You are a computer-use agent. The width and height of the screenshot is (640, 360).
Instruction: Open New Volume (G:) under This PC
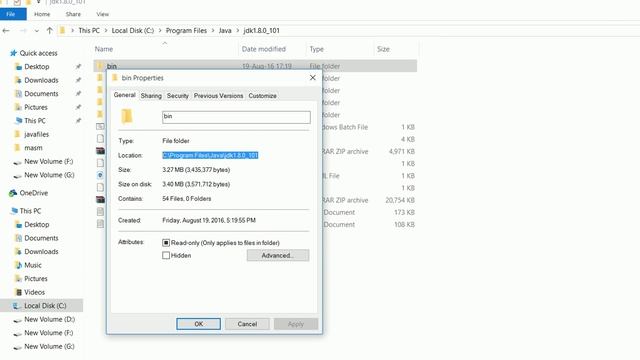point(49,346)
